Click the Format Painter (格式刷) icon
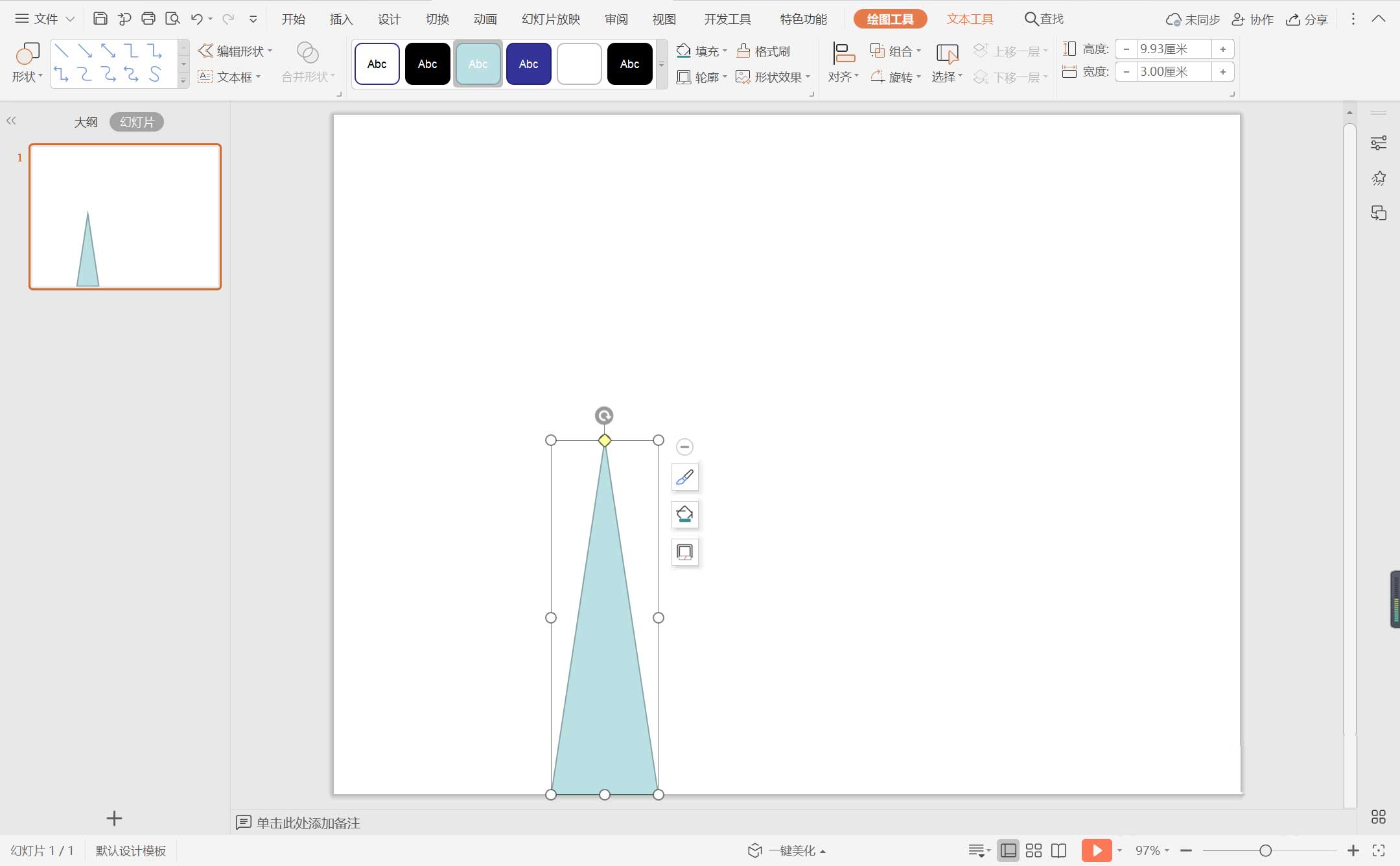Viewport: 1400px width, 866px height. pyautogui.click(x=743, y=51)
